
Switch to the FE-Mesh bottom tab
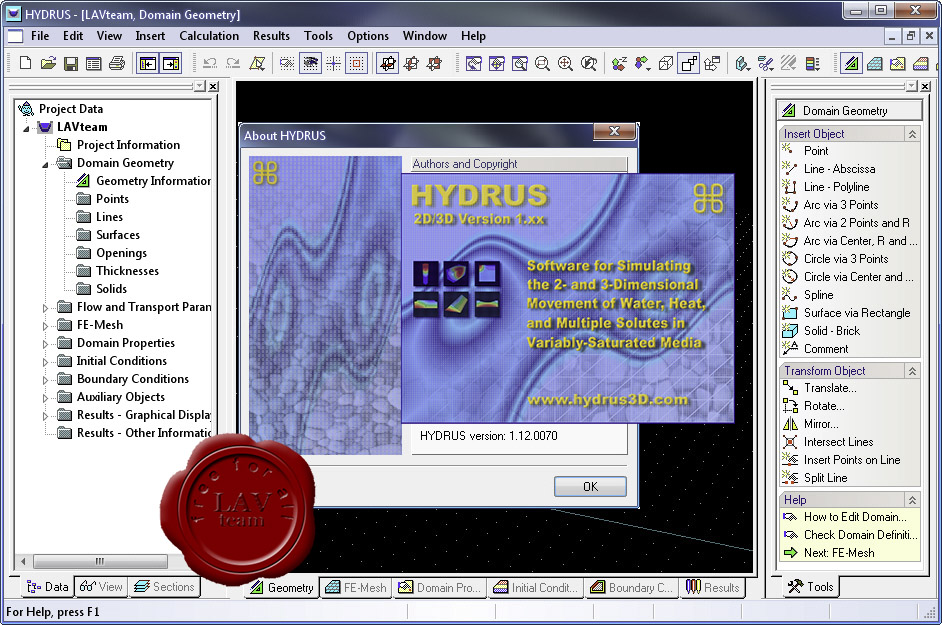pyautogui.click(x=356, y=588)
